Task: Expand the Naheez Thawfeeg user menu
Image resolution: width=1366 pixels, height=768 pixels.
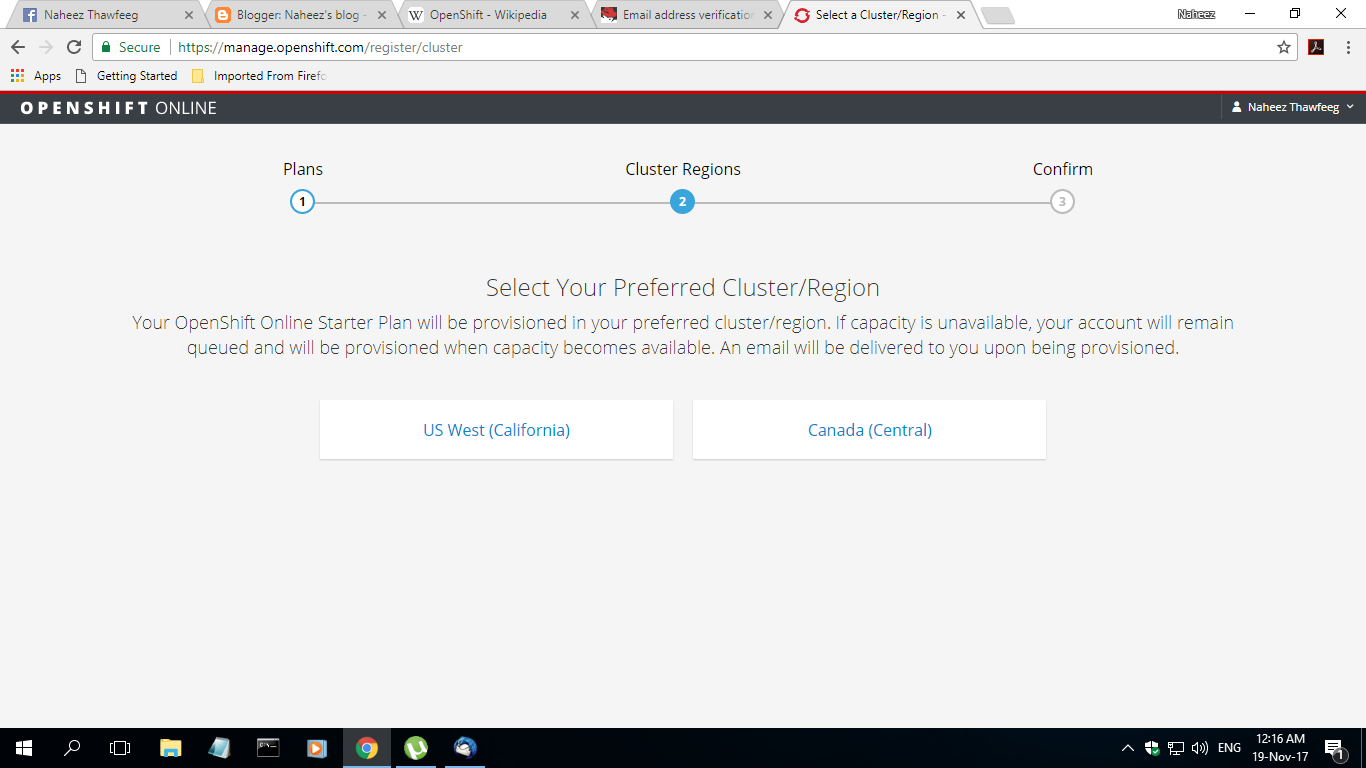Action: point(1293,107)
